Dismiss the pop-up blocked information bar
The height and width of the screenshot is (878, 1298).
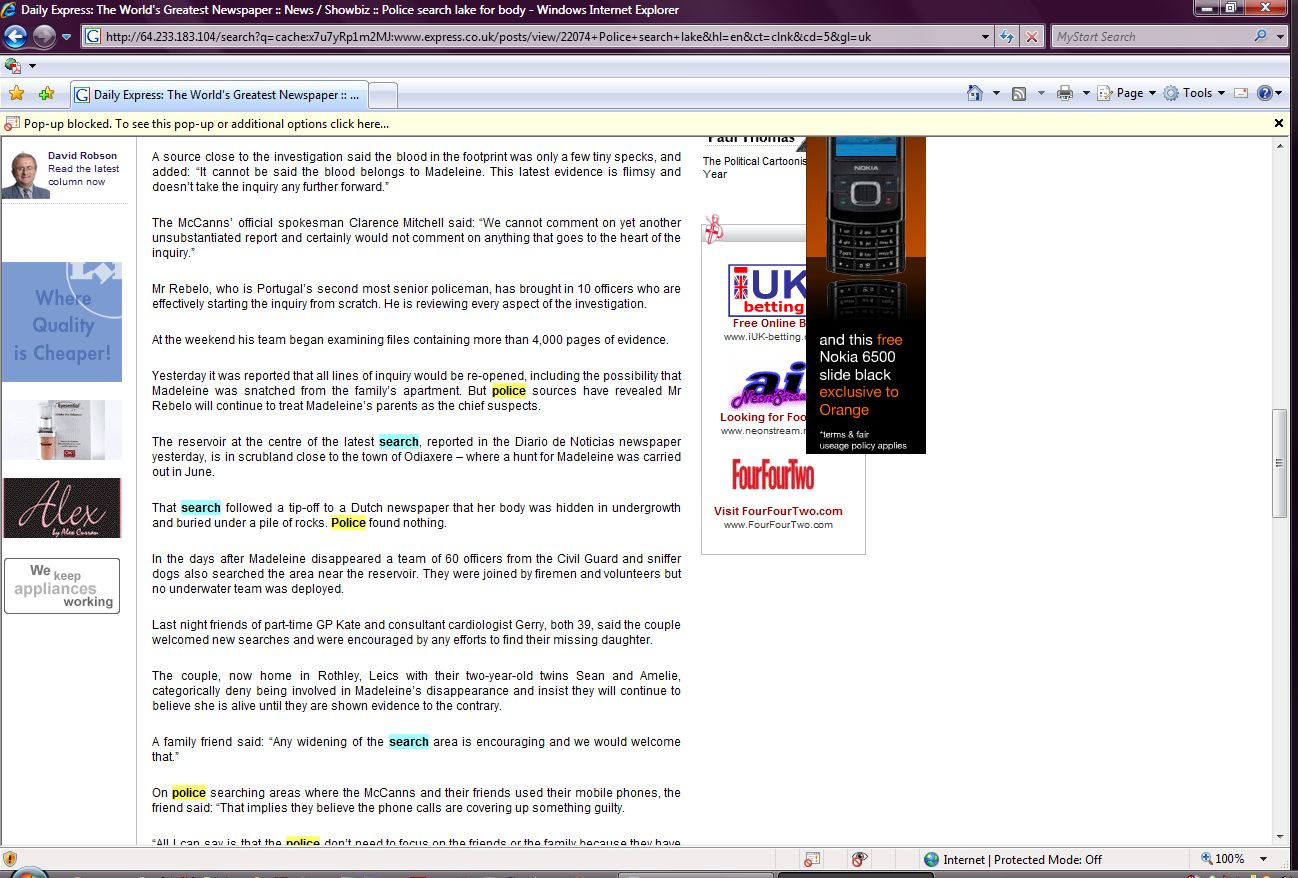1278,123
